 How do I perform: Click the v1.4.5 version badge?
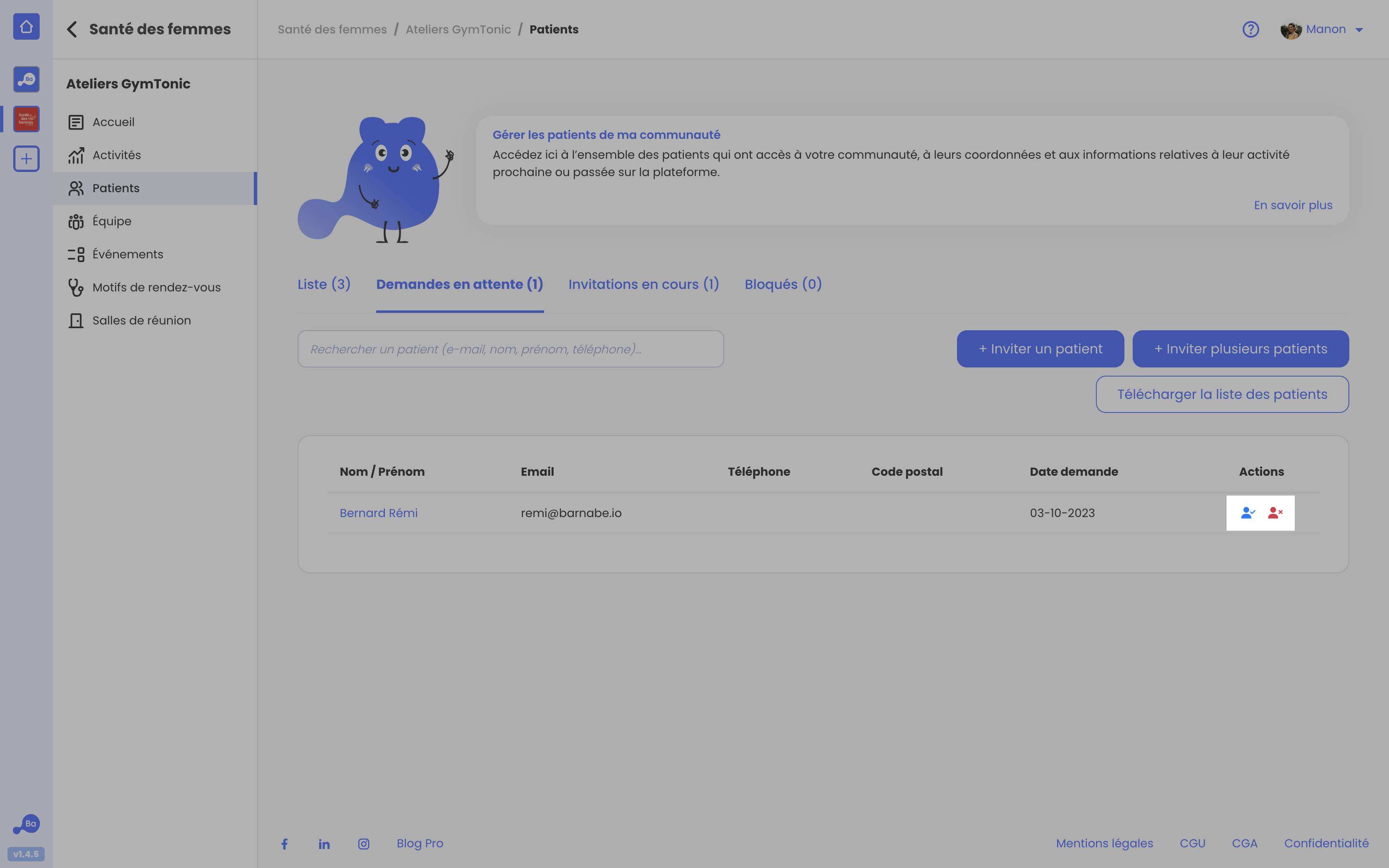point(26,854)
